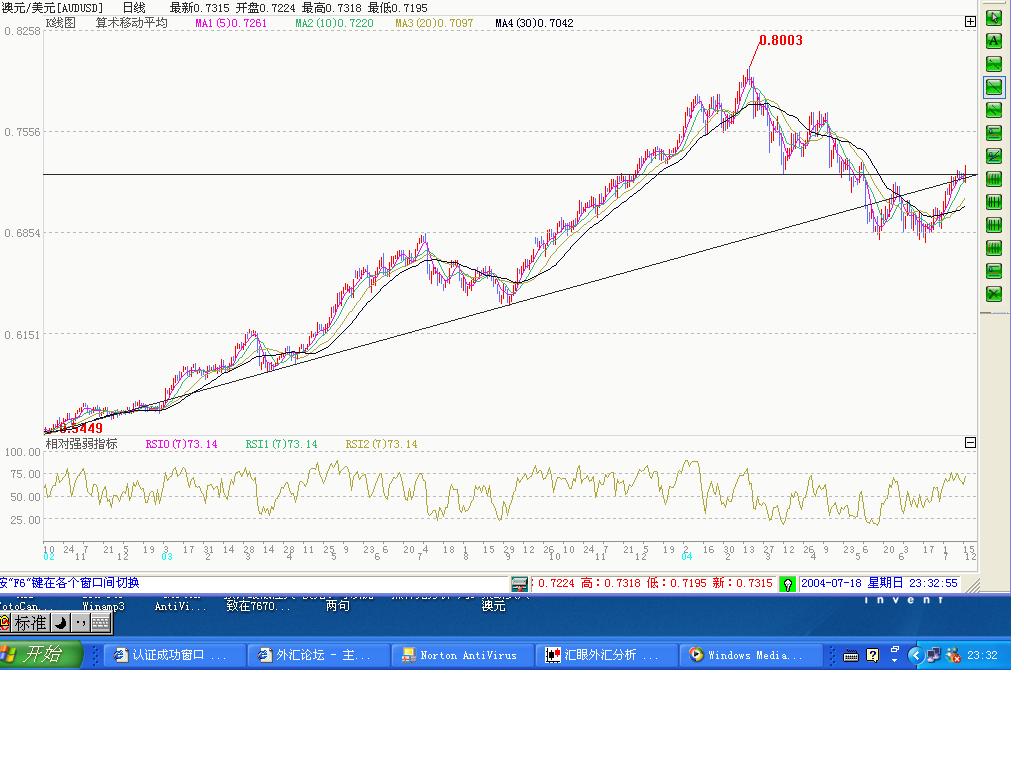Select the vertical-lines tool just below the crossed-lines icon
1024x768 pixels.
(993, 178)
